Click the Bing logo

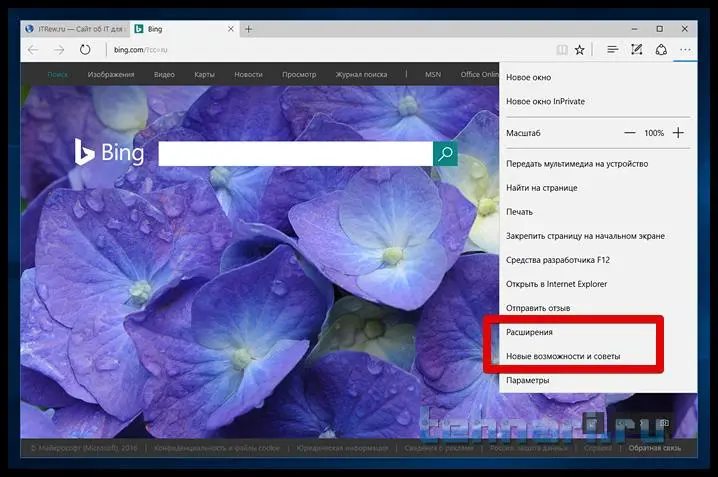pyautogui.click(x=109, y=152)
